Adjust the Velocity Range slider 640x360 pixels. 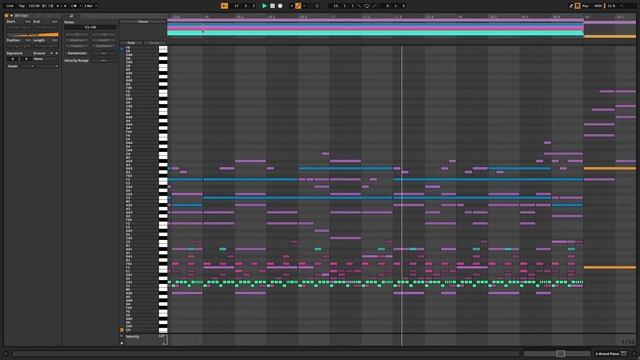104,60
